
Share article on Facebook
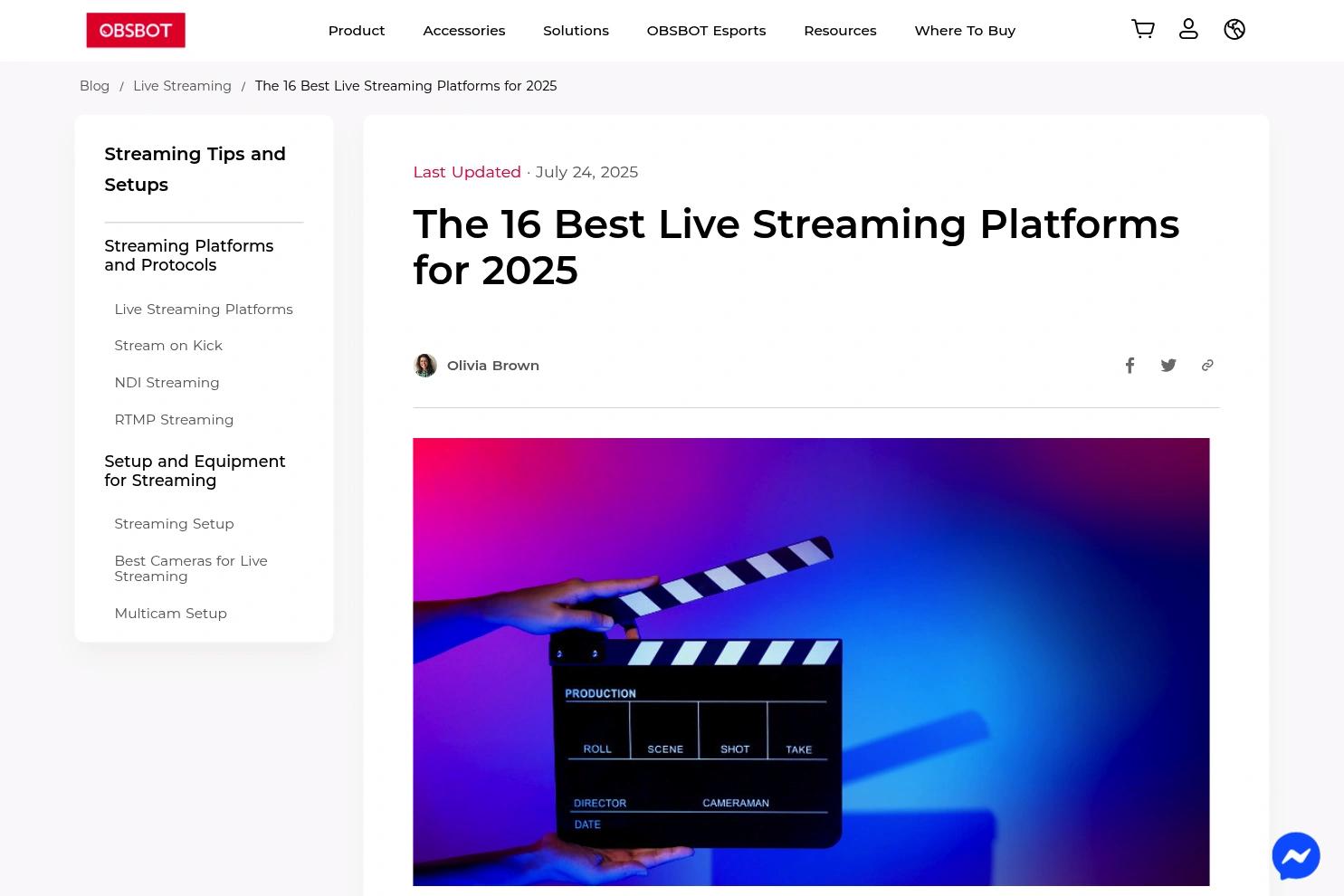click(1130, 366)
